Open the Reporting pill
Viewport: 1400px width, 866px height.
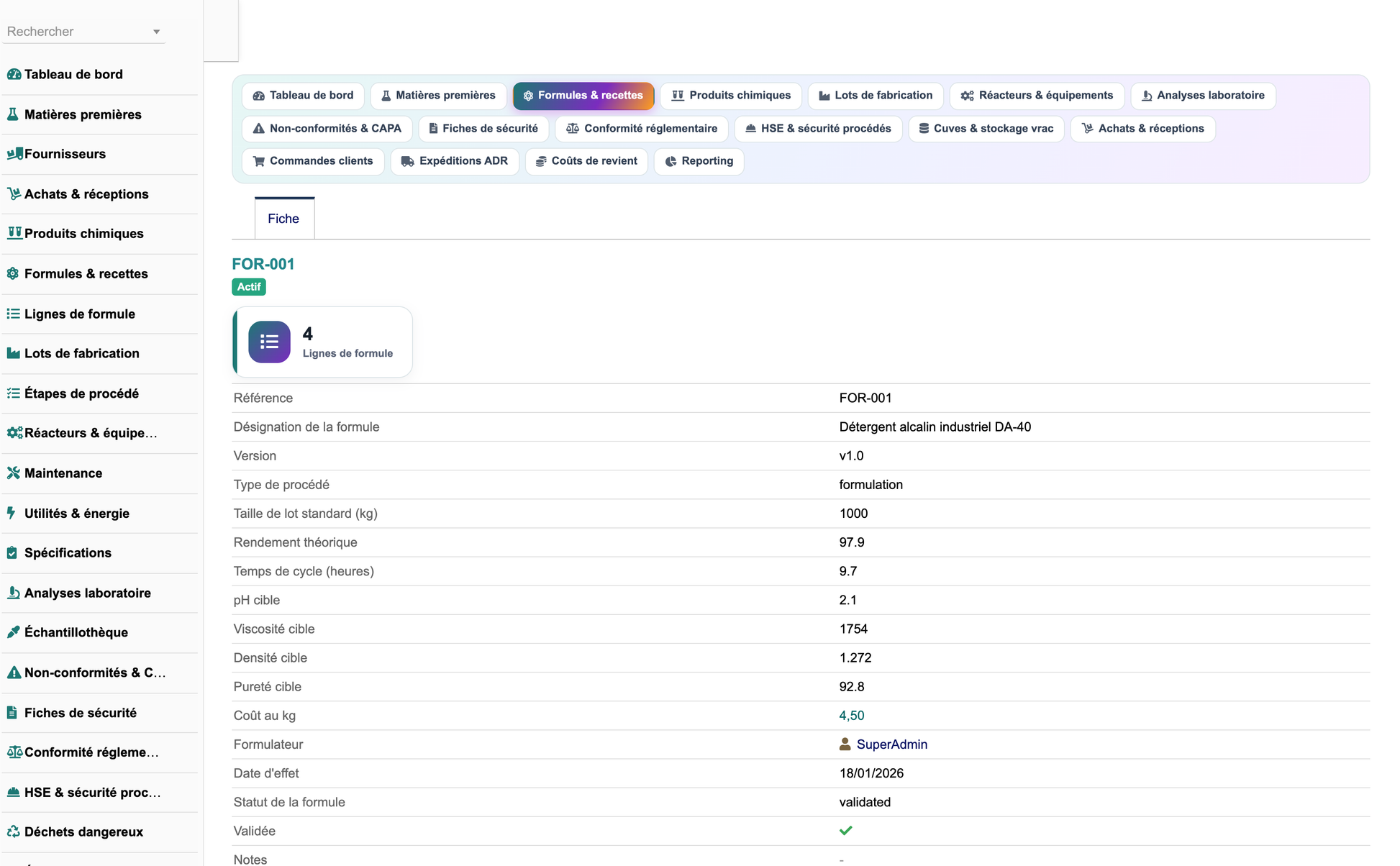coord(699,161)
